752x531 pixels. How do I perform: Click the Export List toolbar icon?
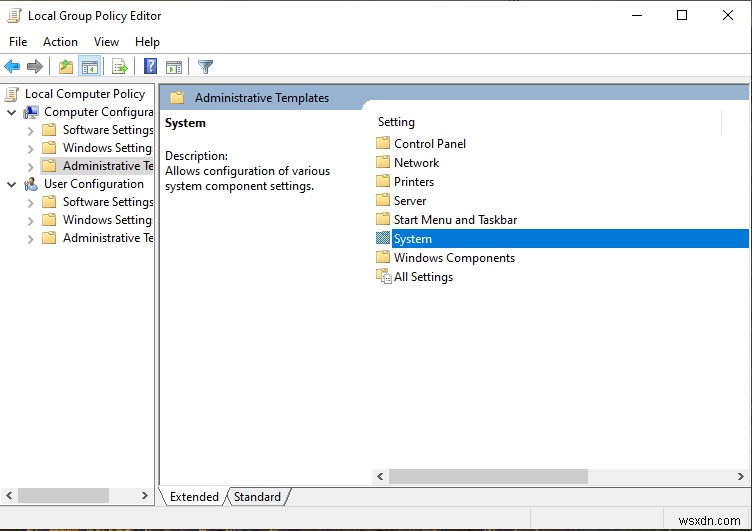(x=120, y=67)
